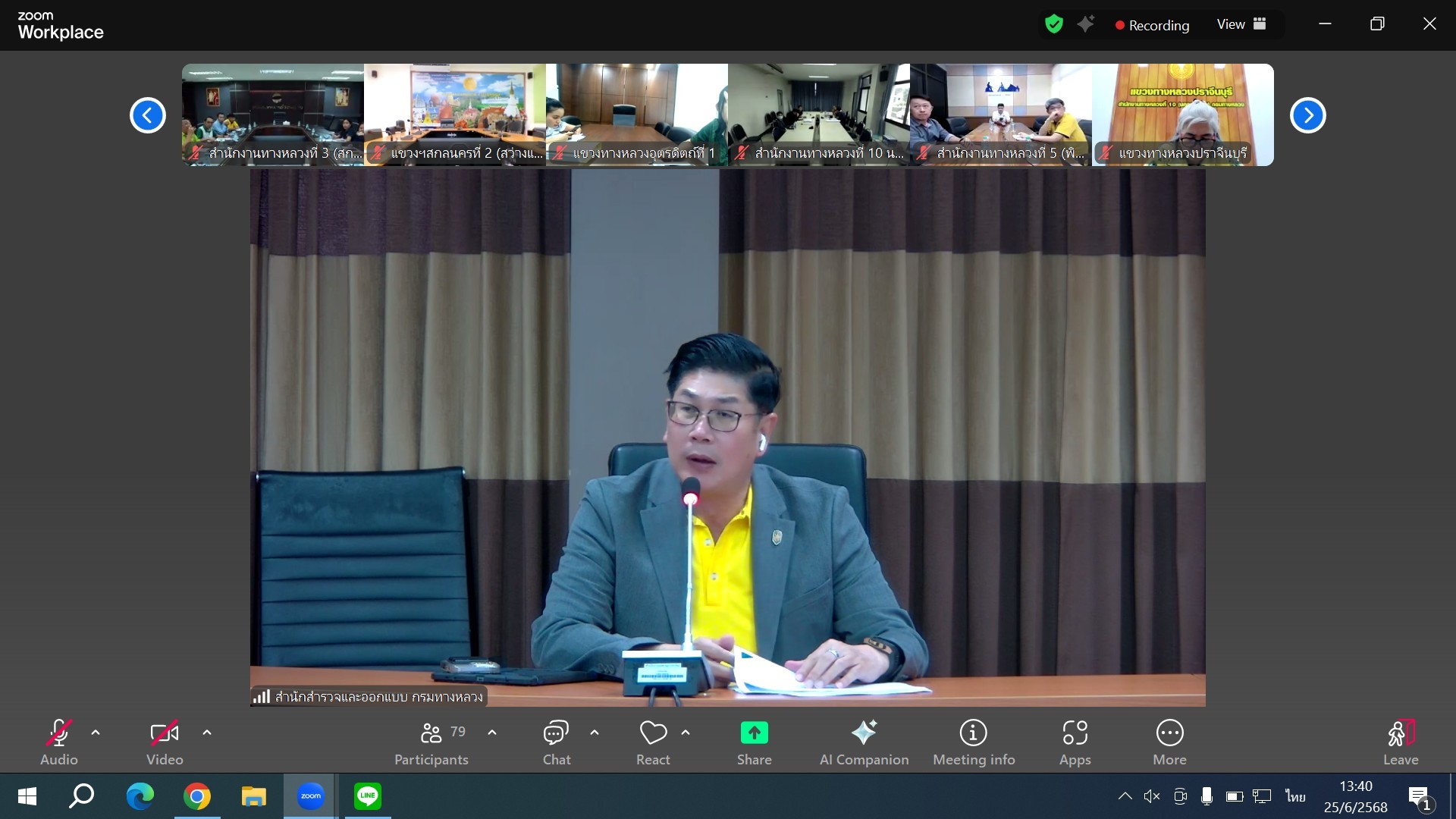This screenshot has height=819, width=1456.
Task: Select the แขวงทางหลวงปราจีนบุรี participant thumbnail
Action: pyautogui.click(x=1182, y=115)
